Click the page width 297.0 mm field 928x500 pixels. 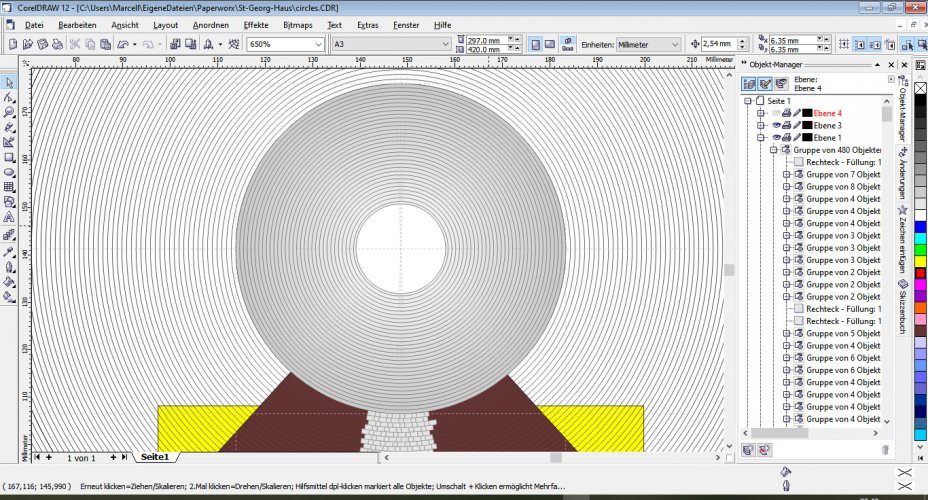point(486,40)
